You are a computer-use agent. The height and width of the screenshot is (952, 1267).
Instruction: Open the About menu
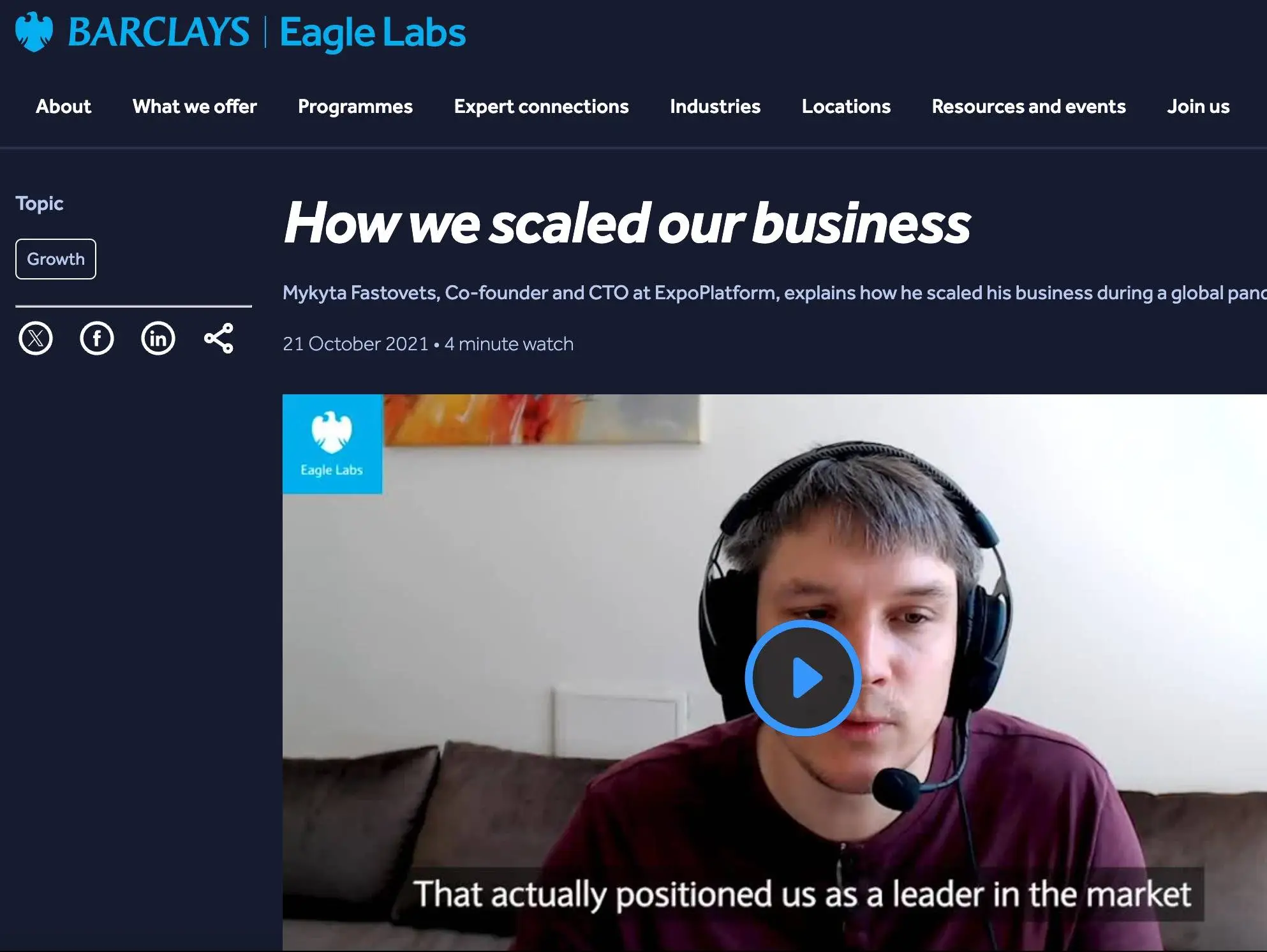[64, 107]
